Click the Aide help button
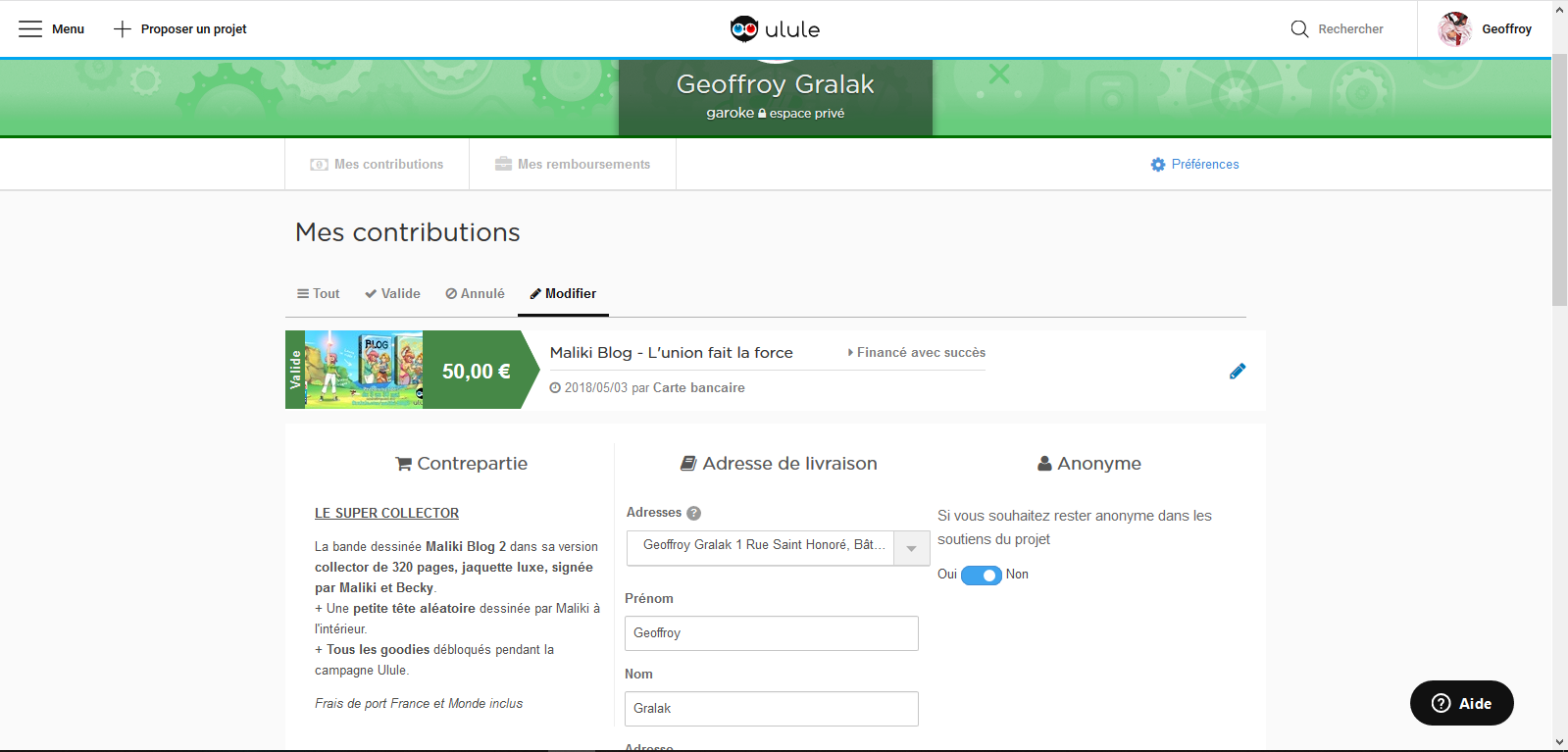The width and height of the screenshot is (1568, 752). pyautogui.click(x=1461, y=703)
